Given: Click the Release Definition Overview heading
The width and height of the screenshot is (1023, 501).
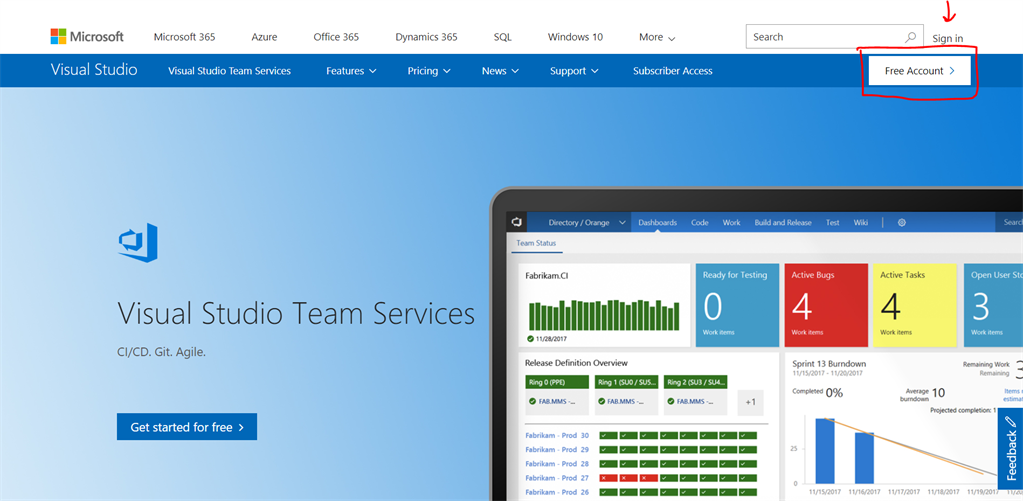Looking at the screenshot, I should click(x=576, y=363).
